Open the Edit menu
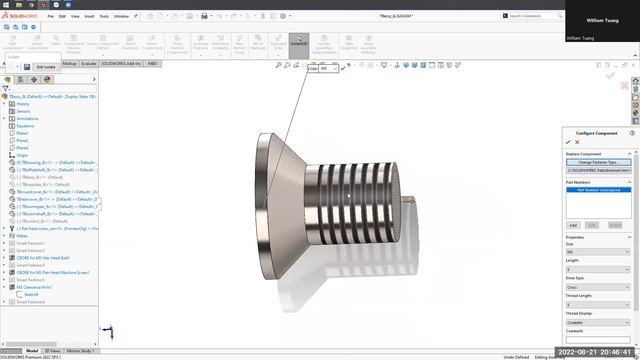640x360 pixels. point(62,16)
